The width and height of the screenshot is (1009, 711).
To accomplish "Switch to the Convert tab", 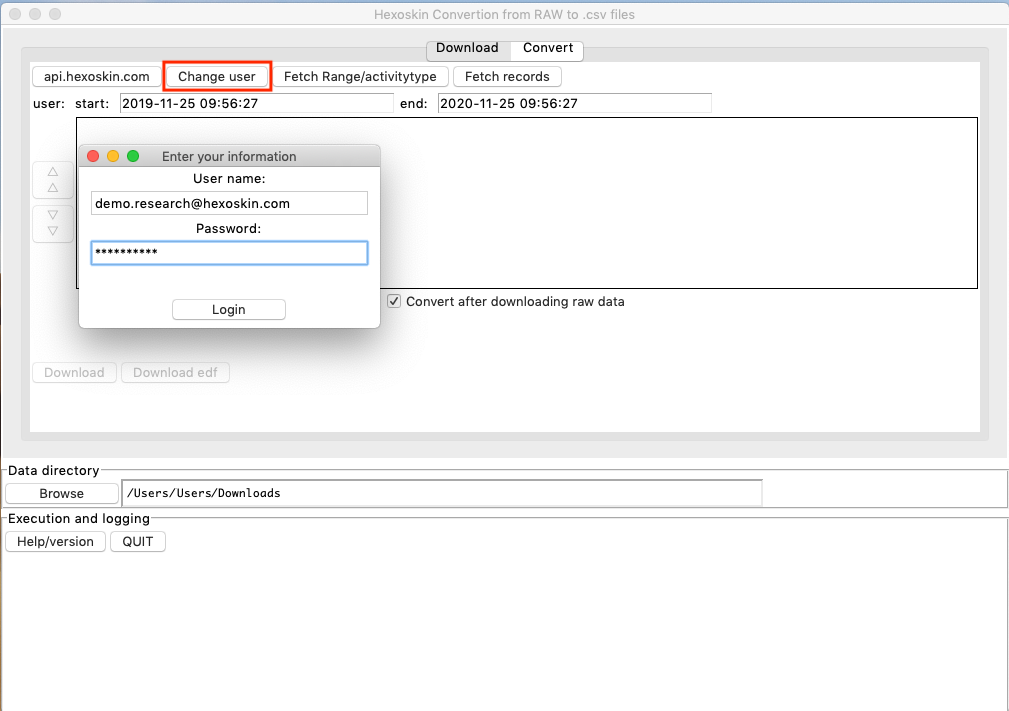I will tap(548, 48).
